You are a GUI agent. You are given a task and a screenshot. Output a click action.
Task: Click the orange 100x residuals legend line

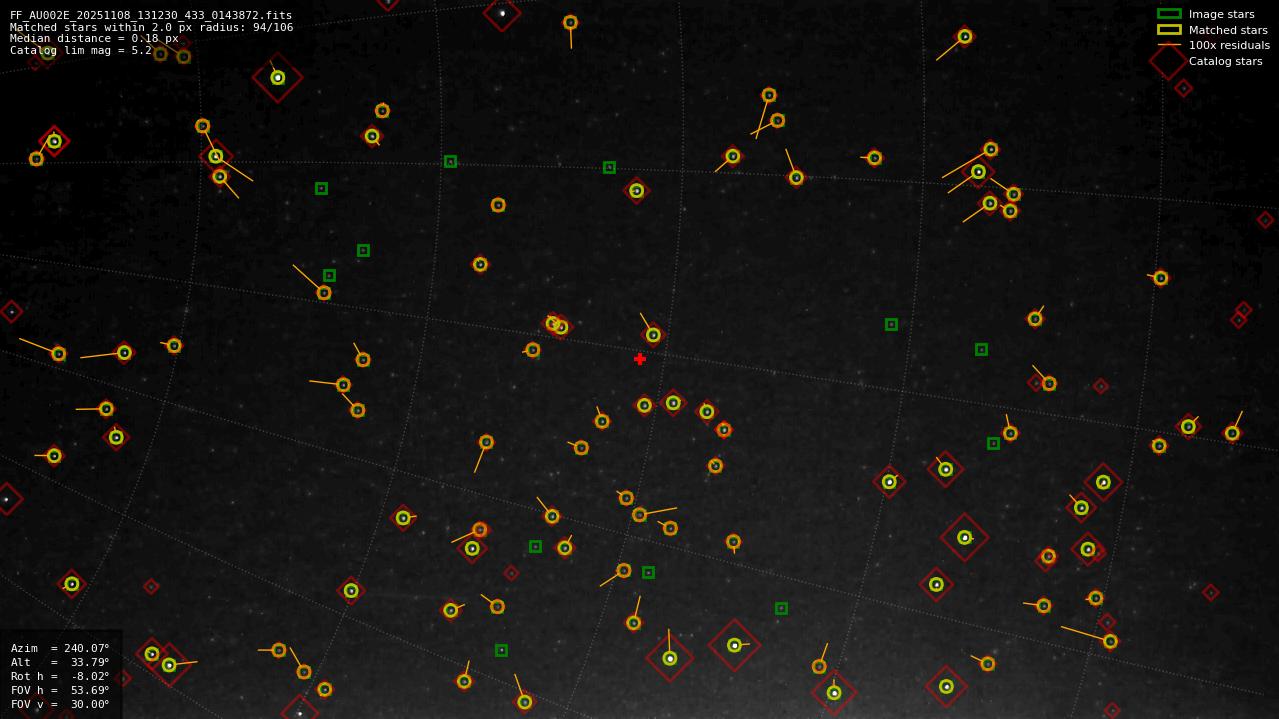[x=1169, y=45]
